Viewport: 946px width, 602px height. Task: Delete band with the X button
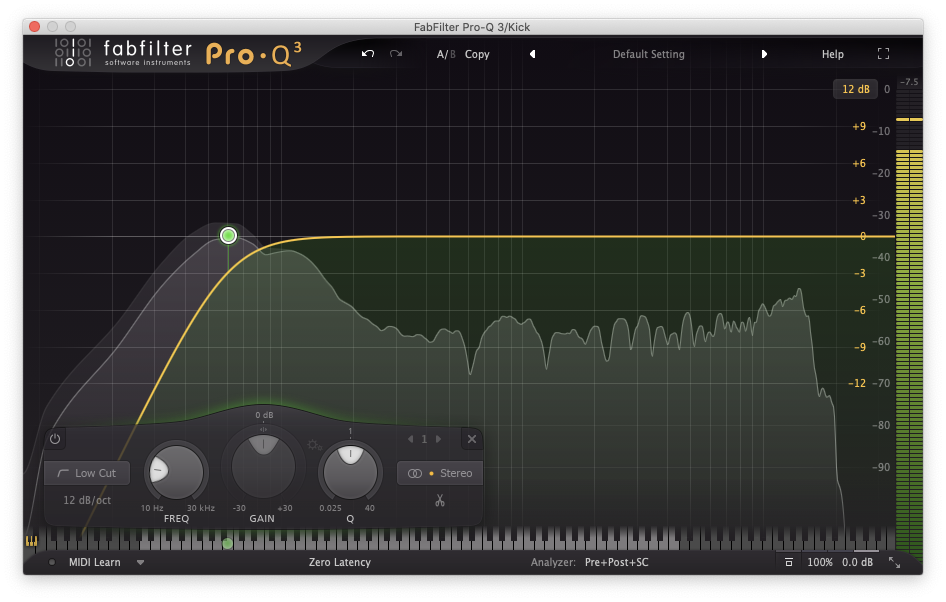472,439
